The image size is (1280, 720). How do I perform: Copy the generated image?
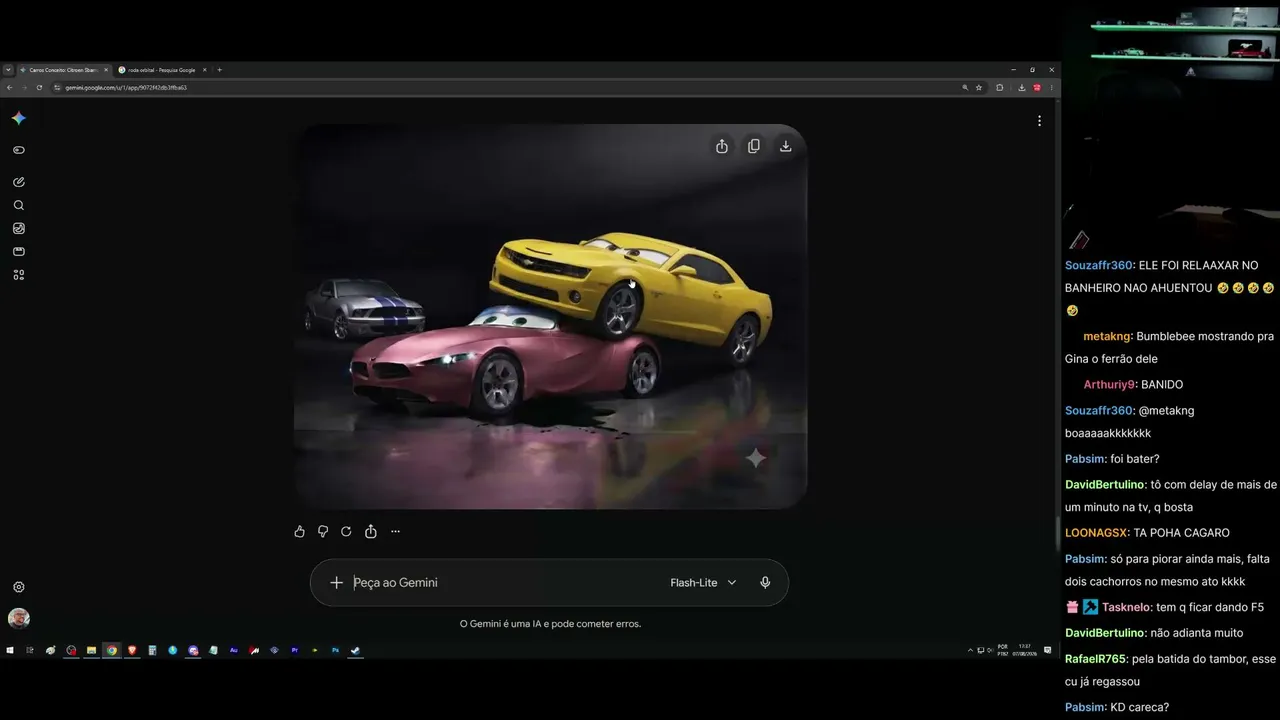tap(754, 146)
